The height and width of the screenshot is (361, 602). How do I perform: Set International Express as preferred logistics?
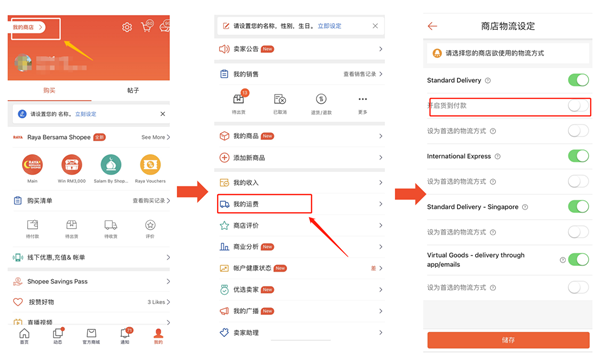578,181
